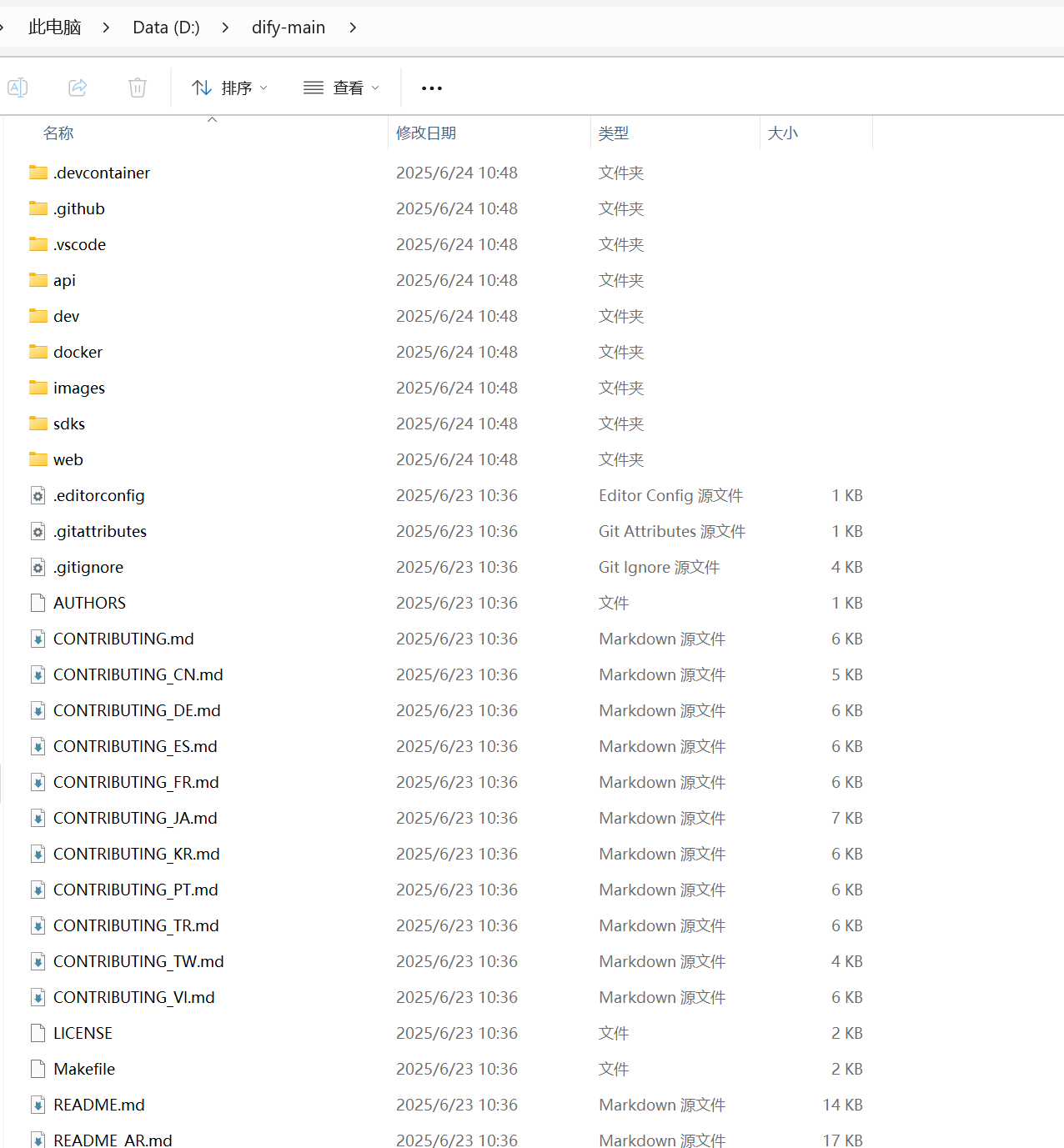This screenshot has height=1148, width=1064.
Task: Sort by the 修改日期 column header
Action: 426,133
